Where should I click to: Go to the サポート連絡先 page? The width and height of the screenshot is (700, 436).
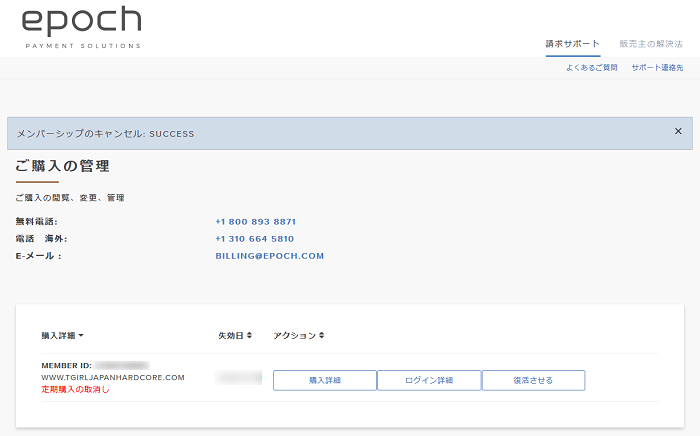coord(658,67)
